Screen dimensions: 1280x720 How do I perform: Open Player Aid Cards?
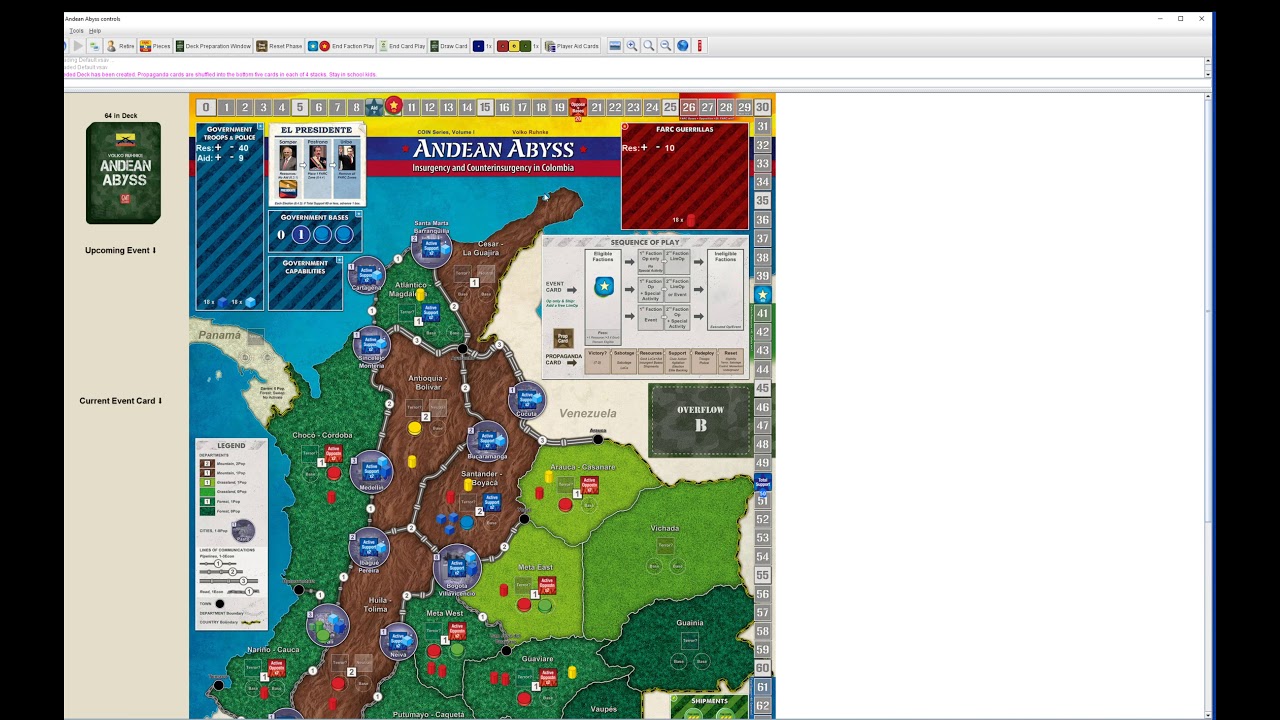[x=572, y=46]
